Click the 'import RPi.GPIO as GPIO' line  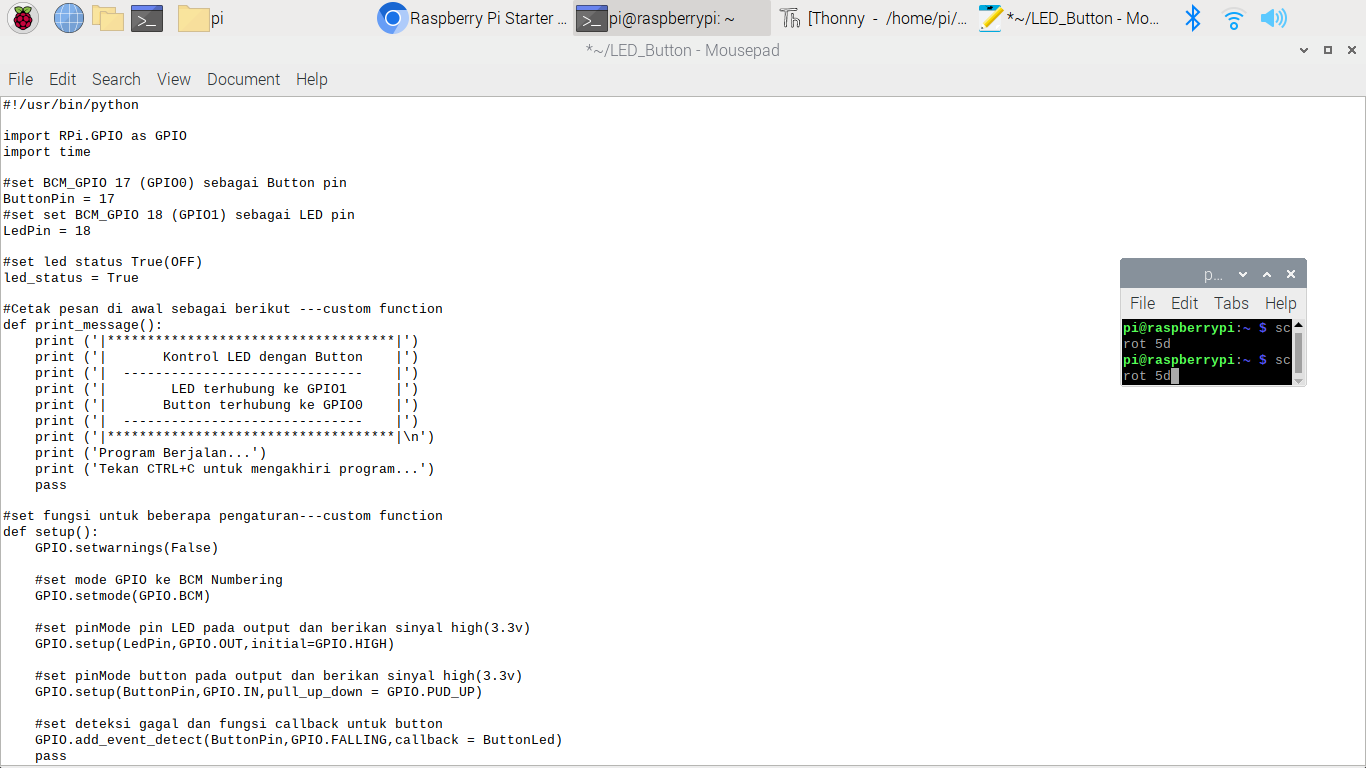tap(95, 136)
